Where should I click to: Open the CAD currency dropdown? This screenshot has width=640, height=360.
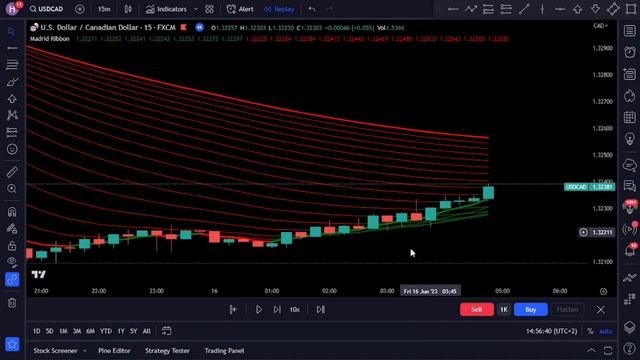pyautogui.click(x=600, y=26)
